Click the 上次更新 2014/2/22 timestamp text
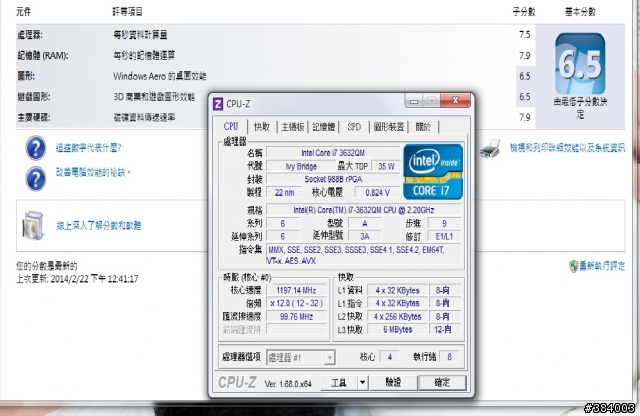640x416 pixels. [77, 279]
